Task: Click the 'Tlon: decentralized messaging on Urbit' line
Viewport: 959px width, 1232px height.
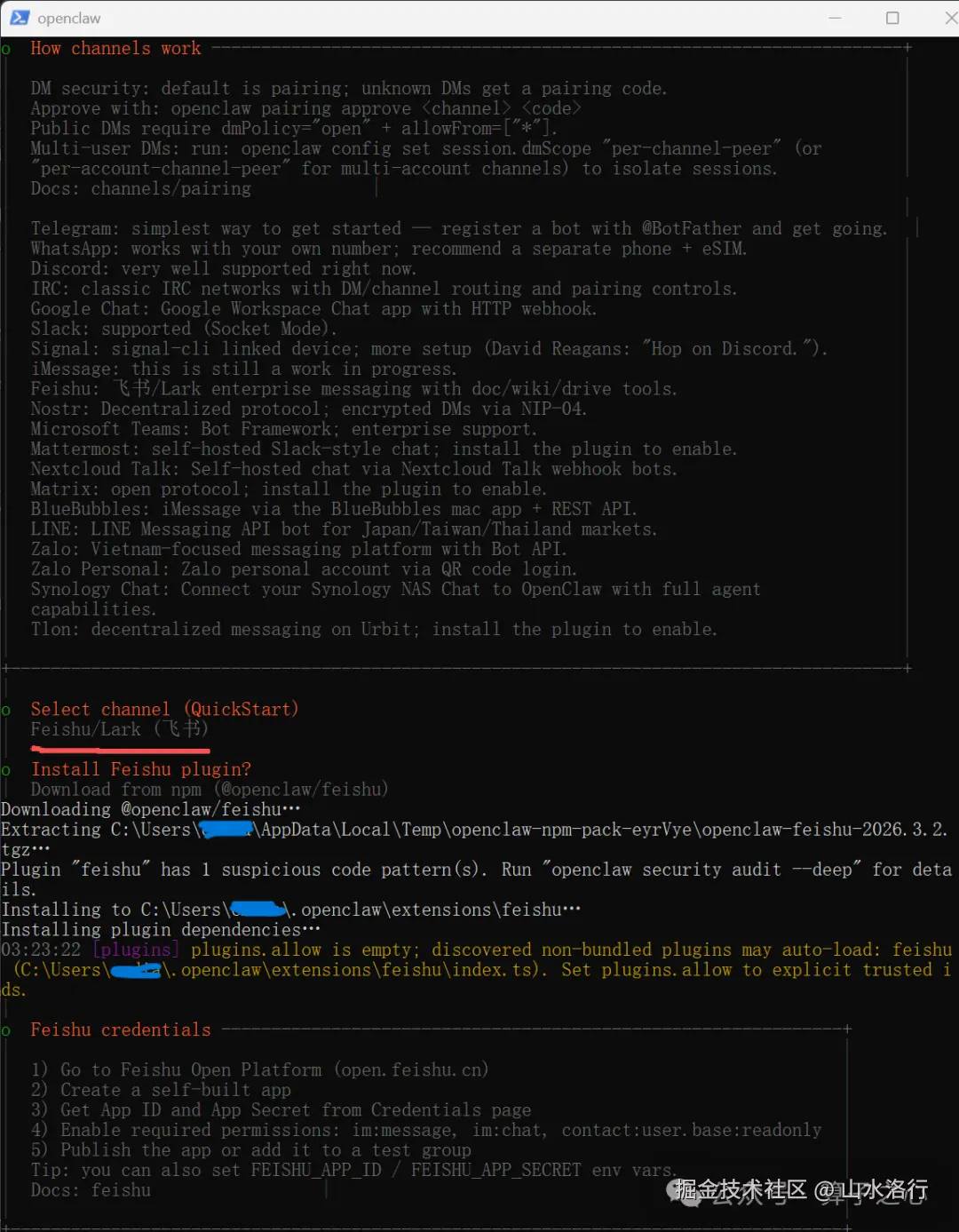Action: [x=374, y=629]
